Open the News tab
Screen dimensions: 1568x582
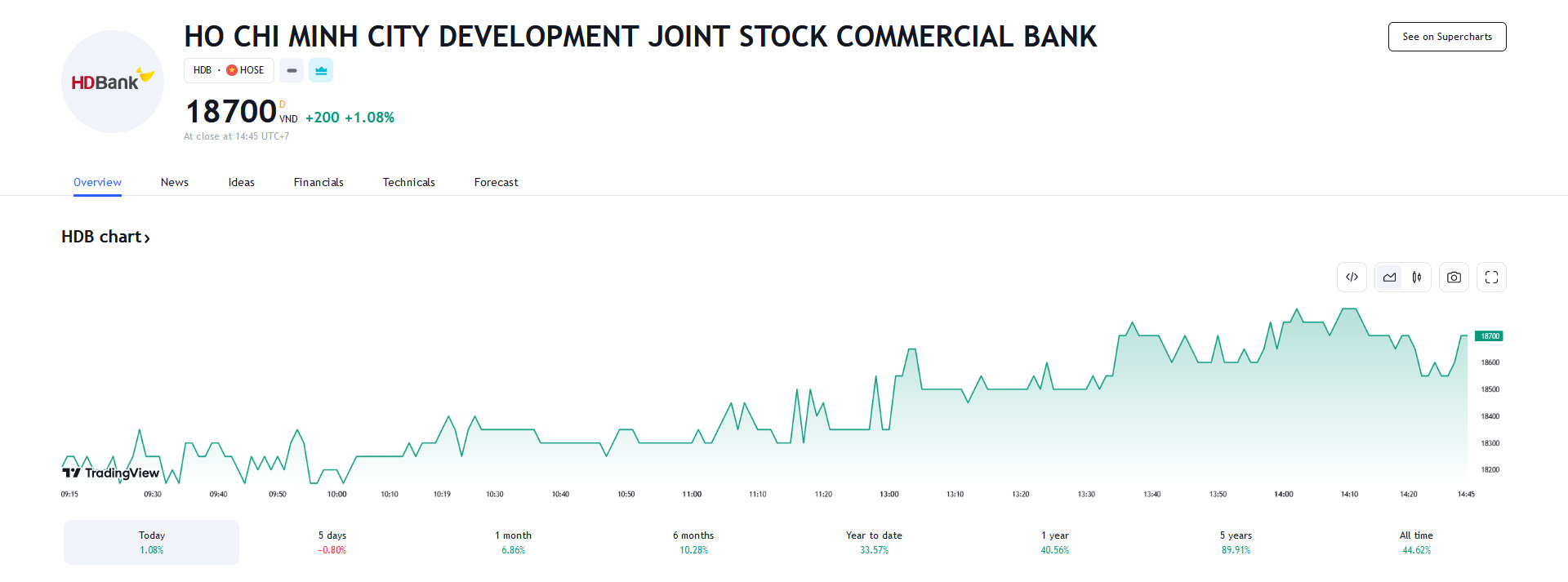pos(175,182)
